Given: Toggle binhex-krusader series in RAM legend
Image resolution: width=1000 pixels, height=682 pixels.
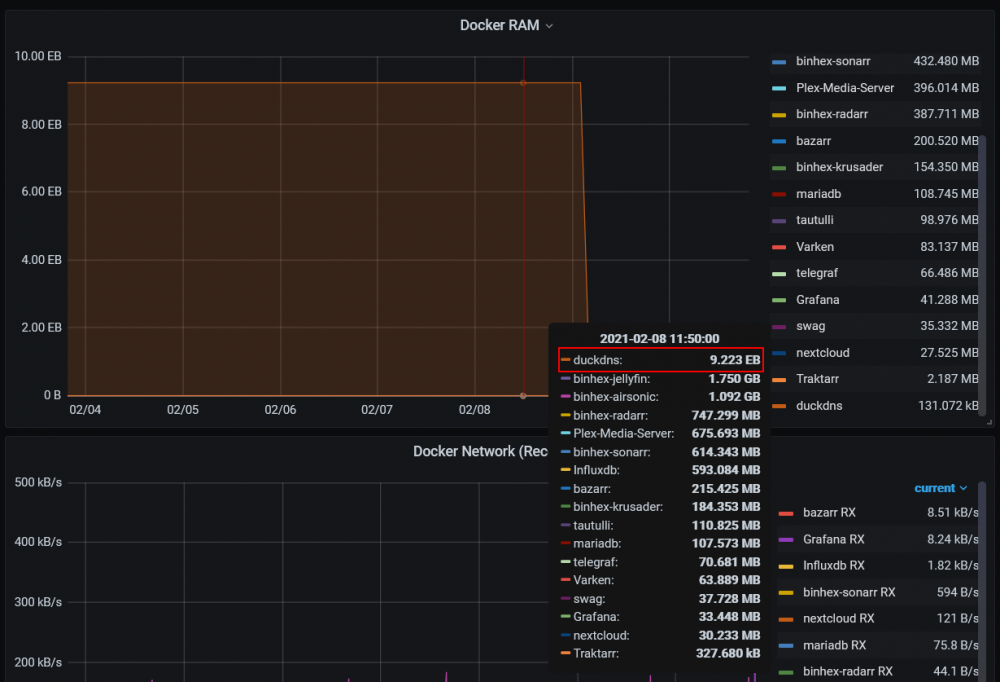Looking at the screenshot, I should coord(839,167).
